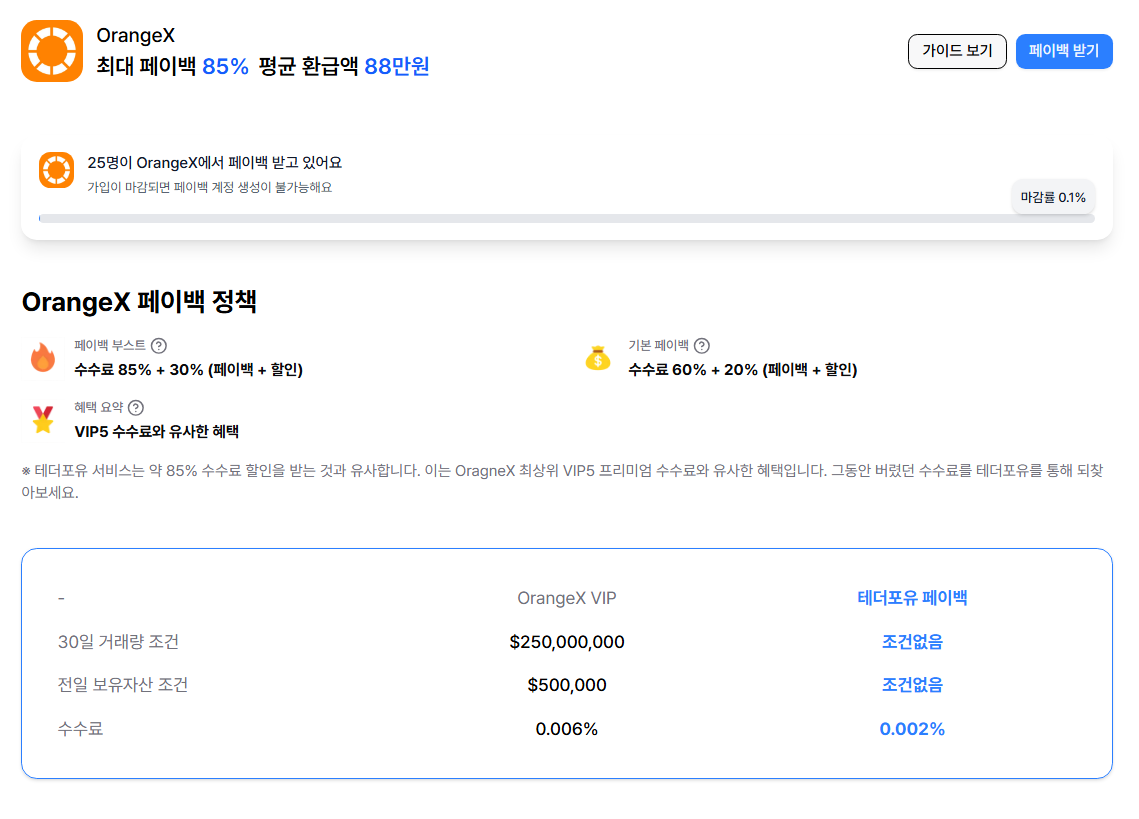Open the help tooltip next to 기본 페이백
Screen dimensions: 1139x819
702,346
